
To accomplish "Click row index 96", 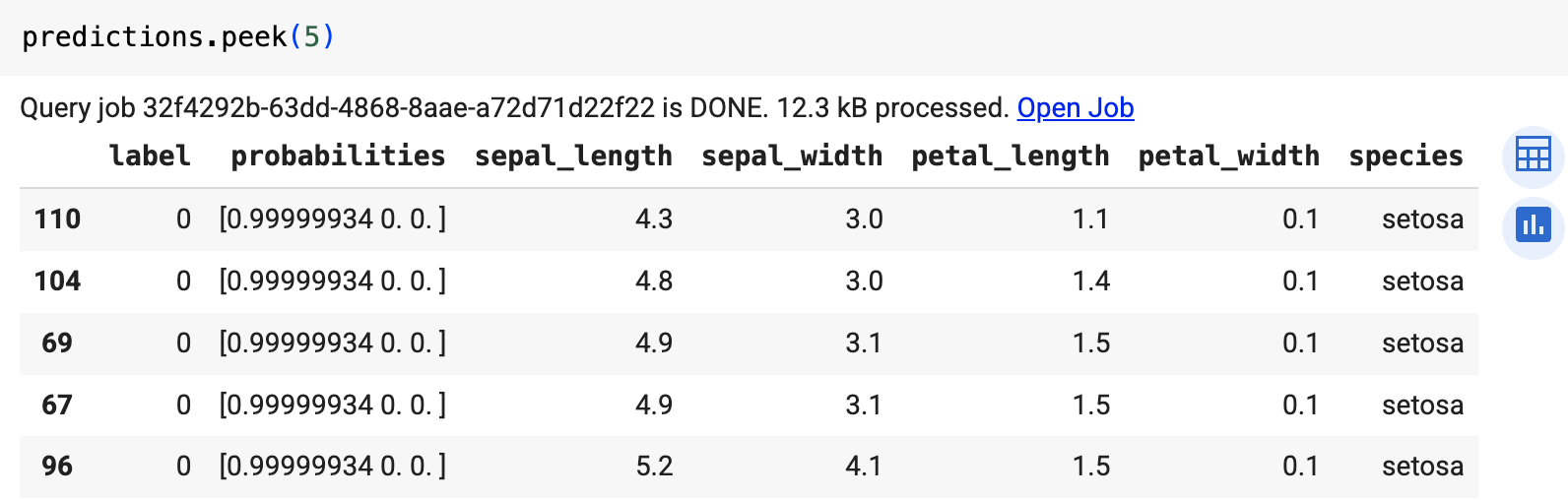I will (x=57, y=466).
